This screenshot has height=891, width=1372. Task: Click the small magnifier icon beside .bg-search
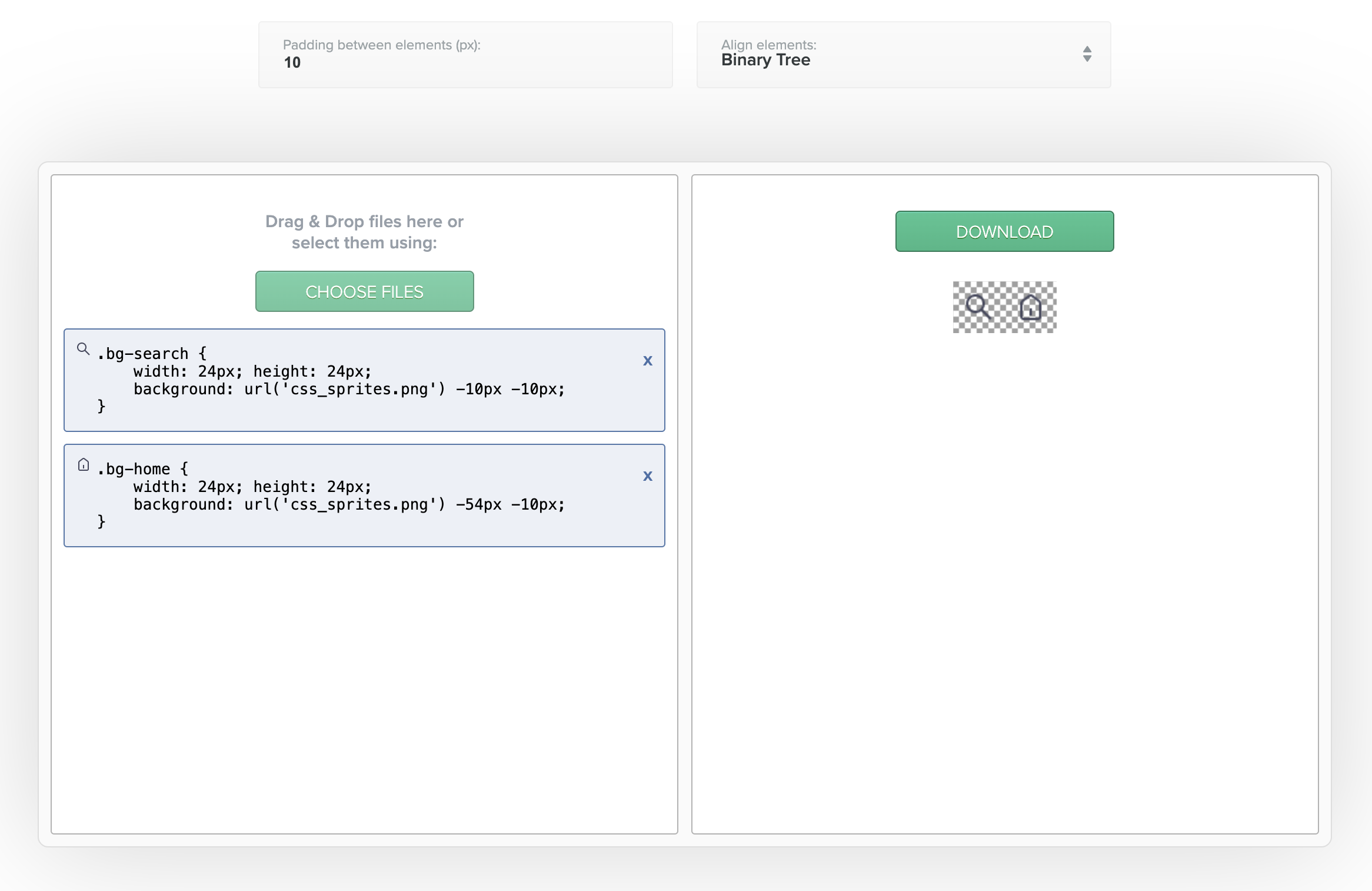point(83,349)
